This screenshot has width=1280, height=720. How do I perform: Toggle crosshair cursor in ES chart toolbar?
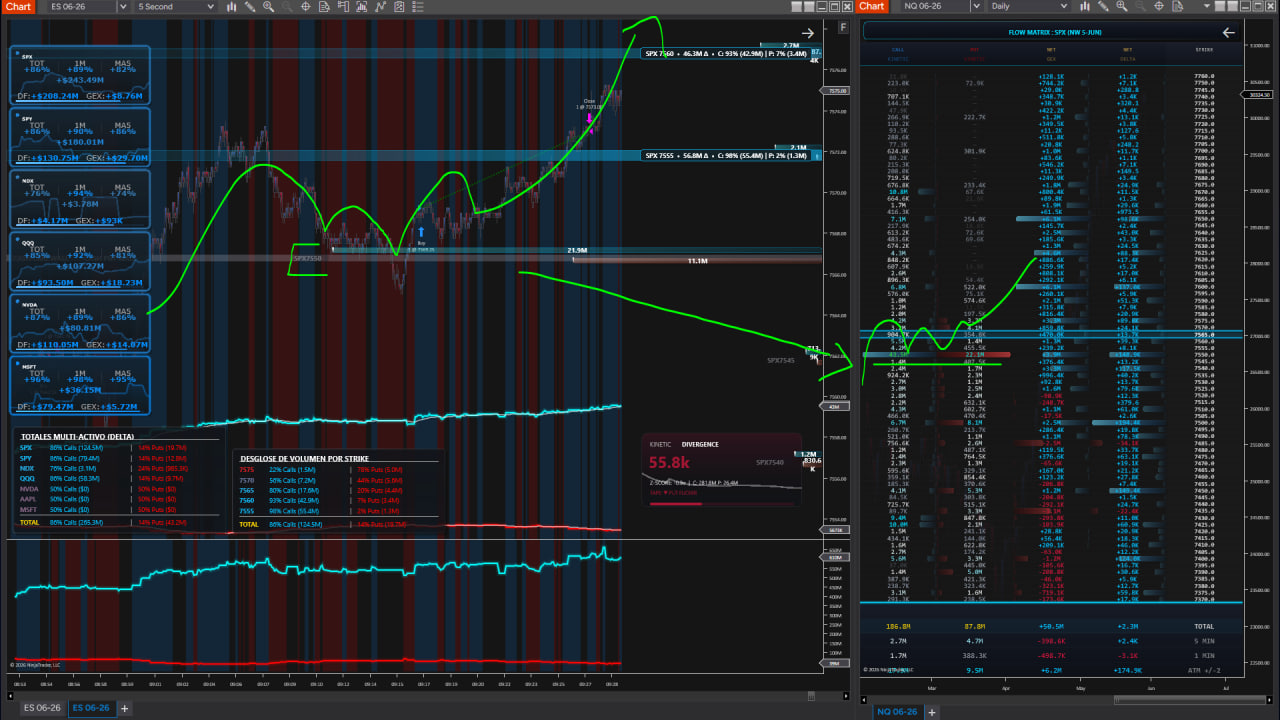click(x=305, y=7)
